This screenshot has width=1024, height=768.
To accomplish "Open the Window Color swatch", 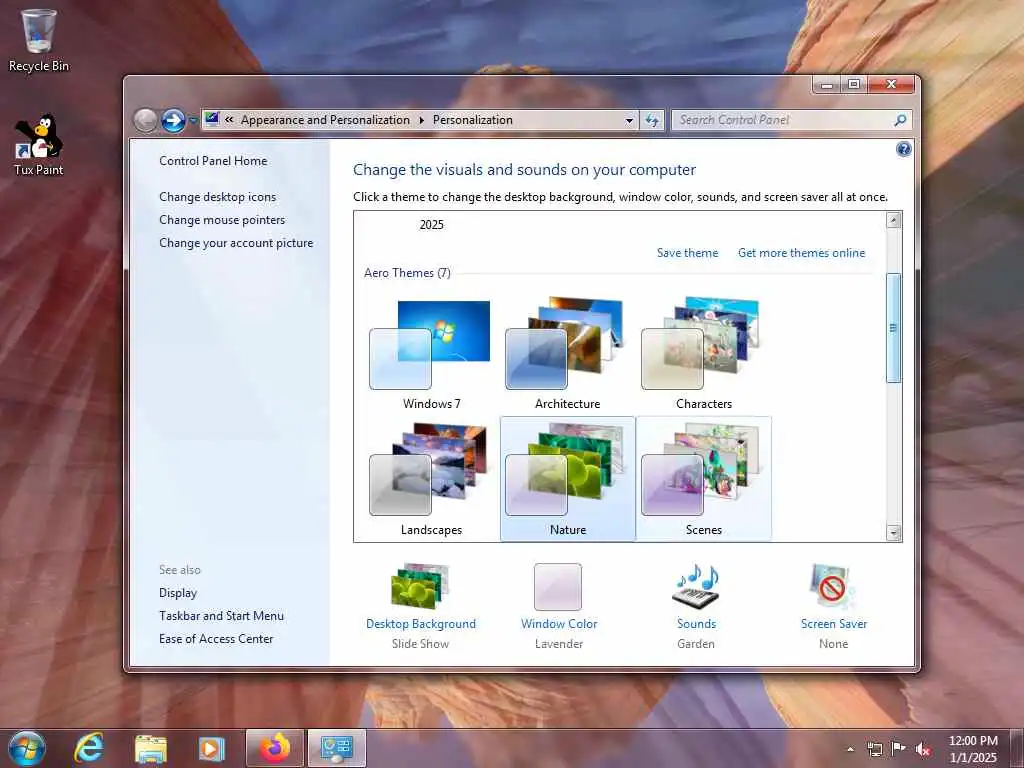I will (x=558, y=586).
